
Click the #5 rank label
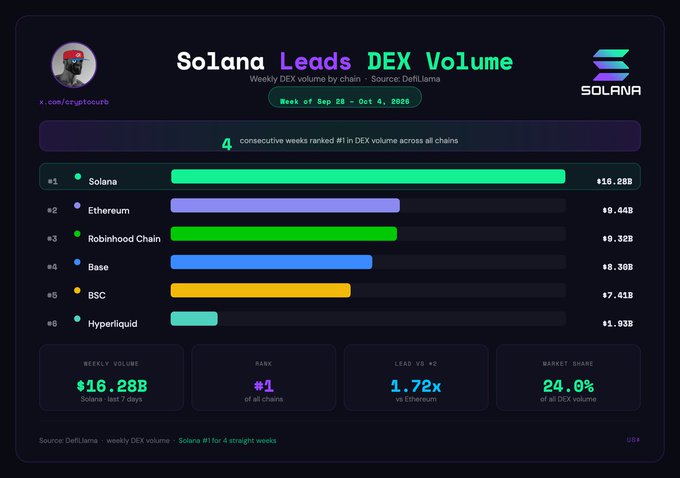52,295
